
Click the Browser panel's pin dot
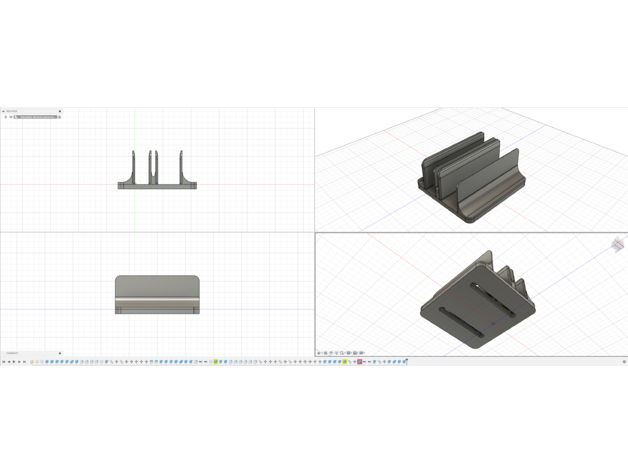[60, 111]
